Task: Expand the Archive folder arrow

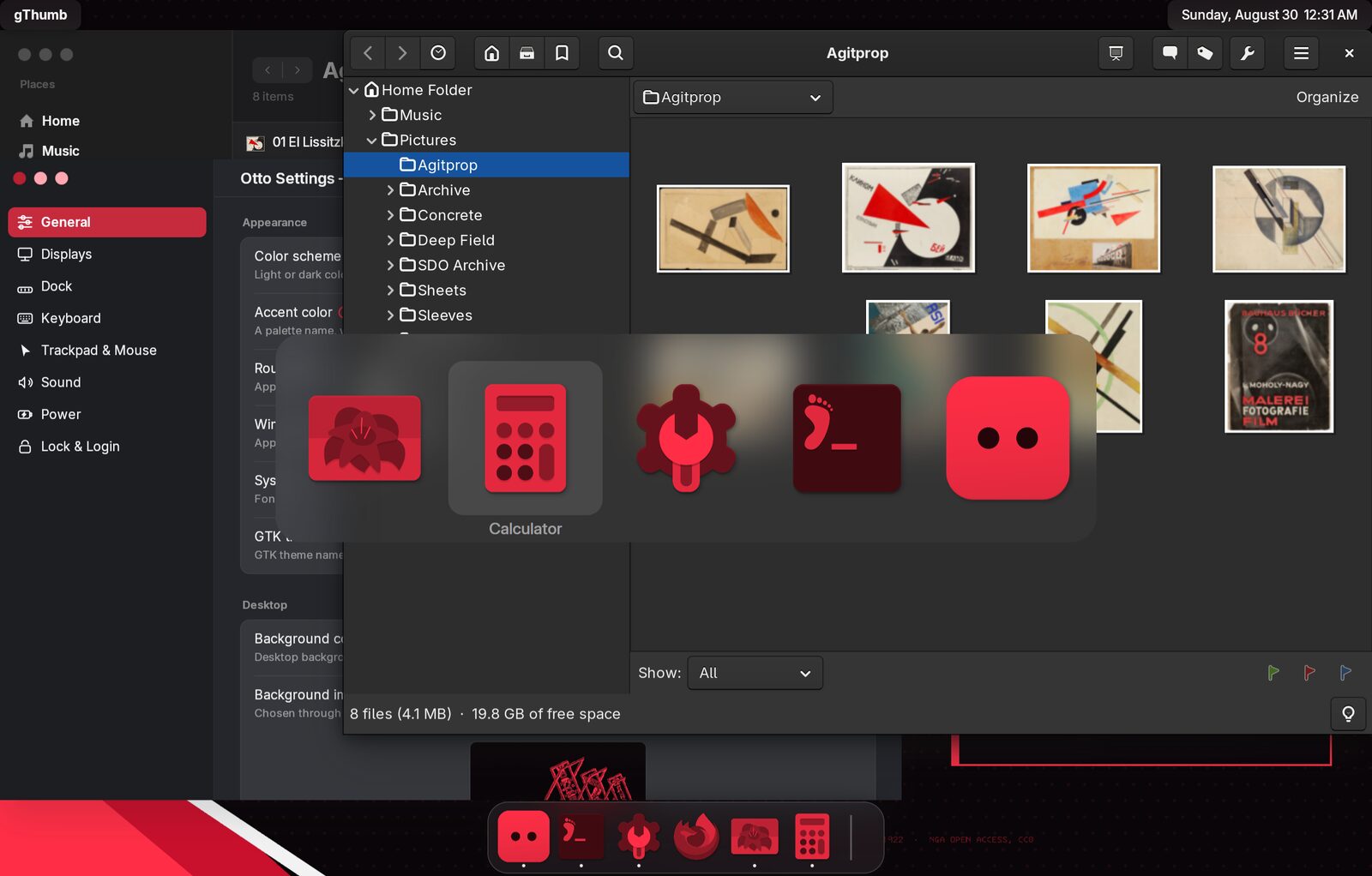Action: pos(390,190)
